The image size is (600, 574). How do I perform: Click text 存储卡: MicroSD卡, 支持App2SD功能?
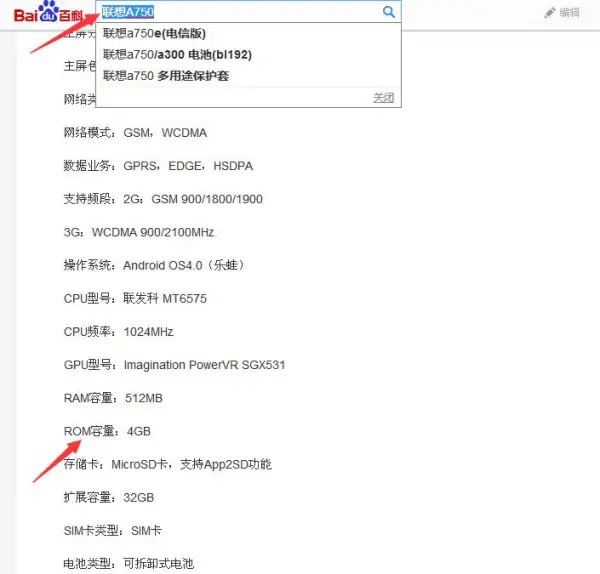coord(168,465)
